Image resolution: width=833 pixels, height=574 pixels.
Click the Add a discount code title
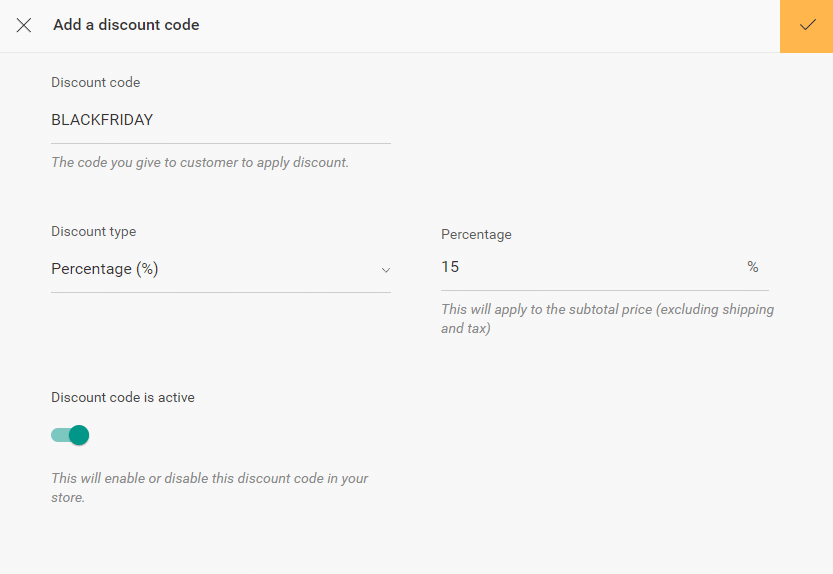pyautogui.click(x=126, y=25)
